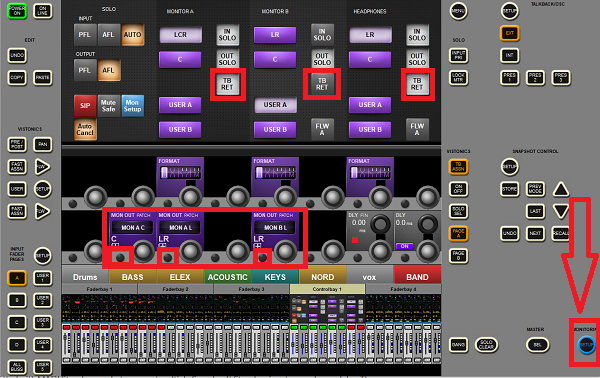Open the MON A L patch field
This screenshot has width=600, height=378.
180,228
